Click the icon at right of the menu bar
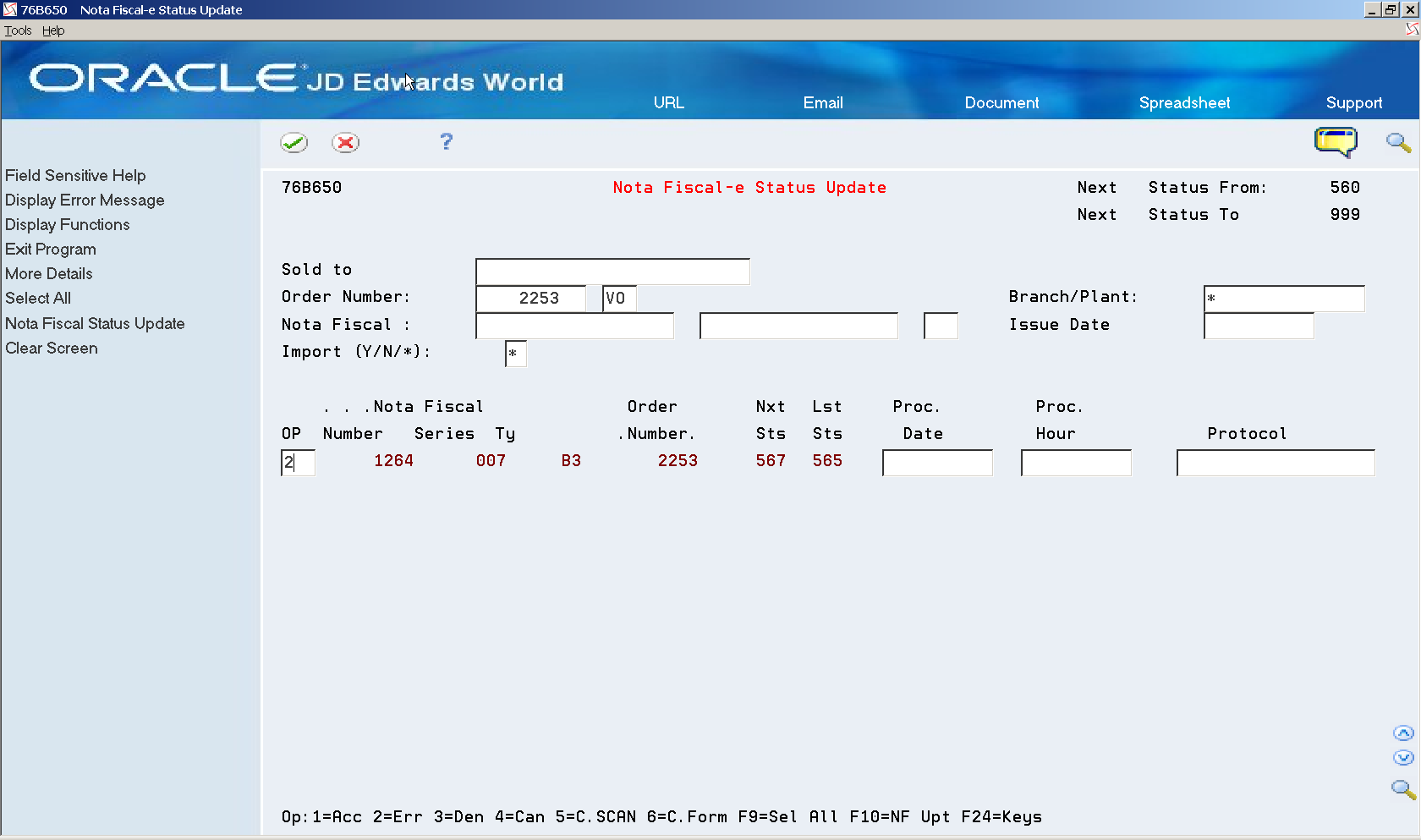Screen dimensions: 1421x840 coord(1412,29)
